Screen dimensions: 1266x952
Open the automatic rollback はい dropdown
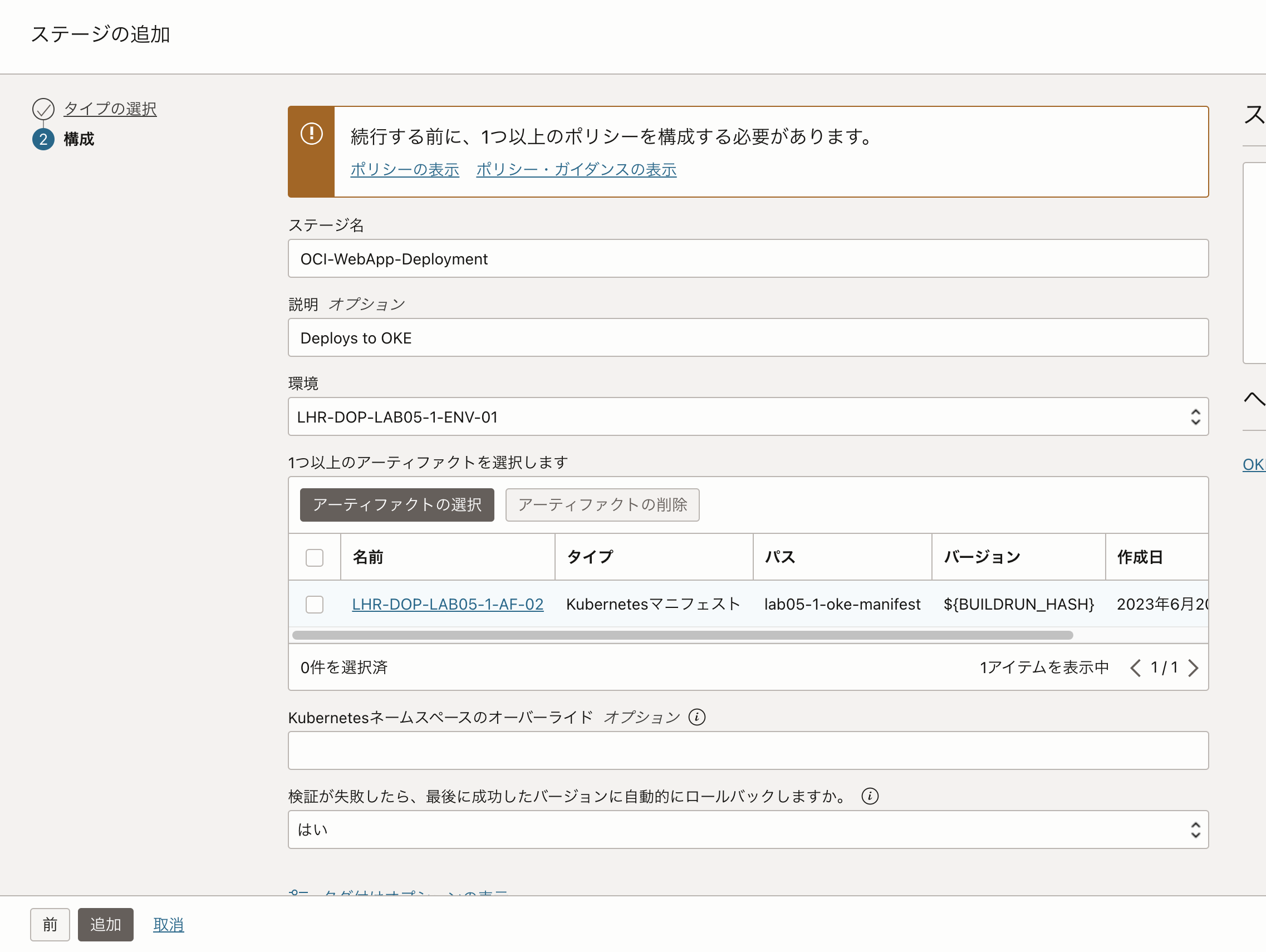point(748,830)
